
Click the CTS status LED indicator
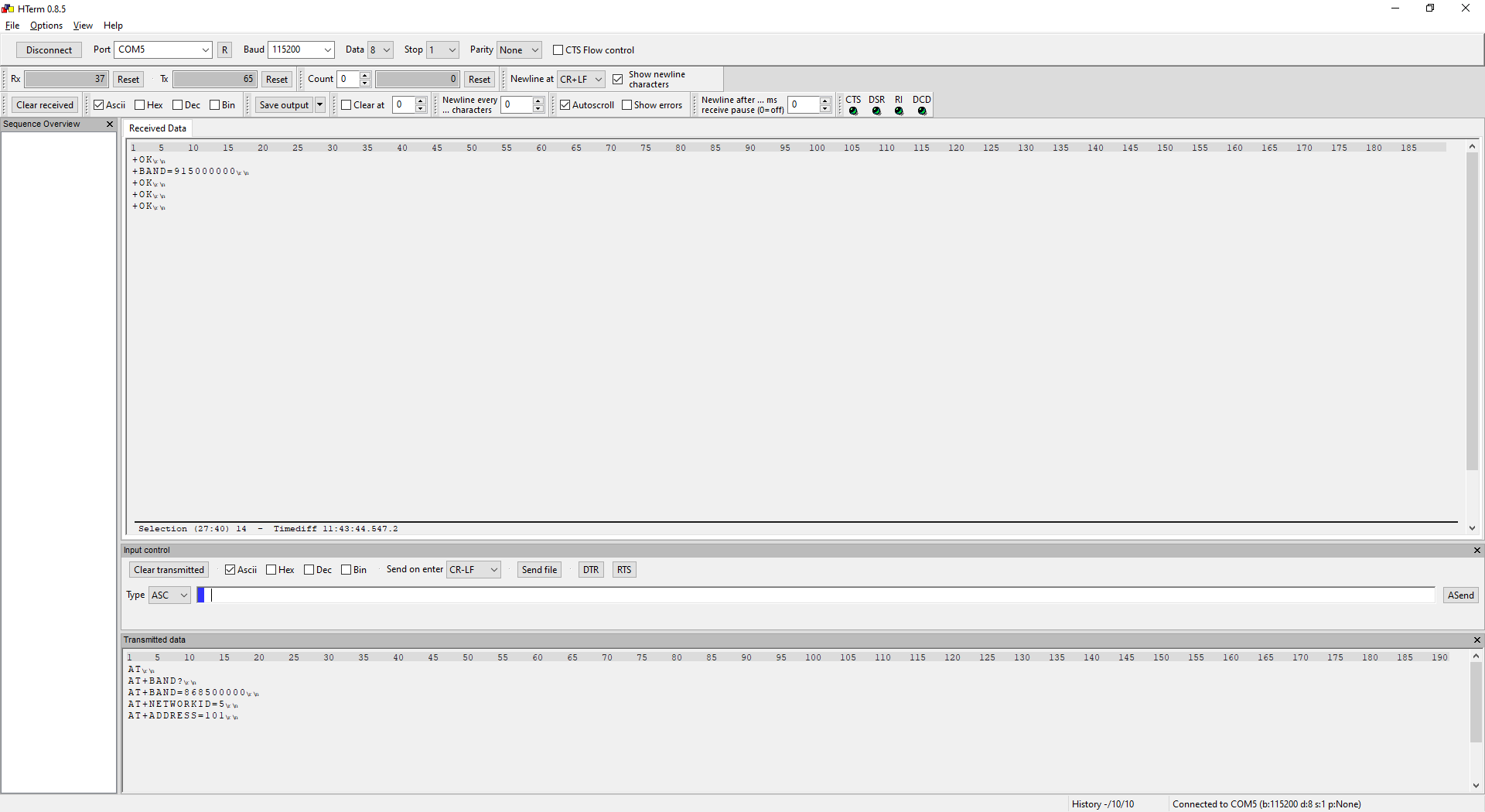pyautogui.click(x=853, y=111)
